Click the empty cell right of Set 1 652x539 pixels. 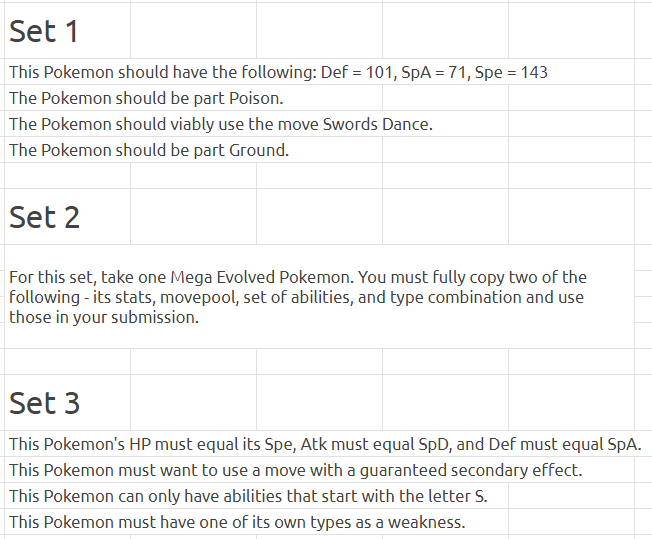(x=193, y=30)
